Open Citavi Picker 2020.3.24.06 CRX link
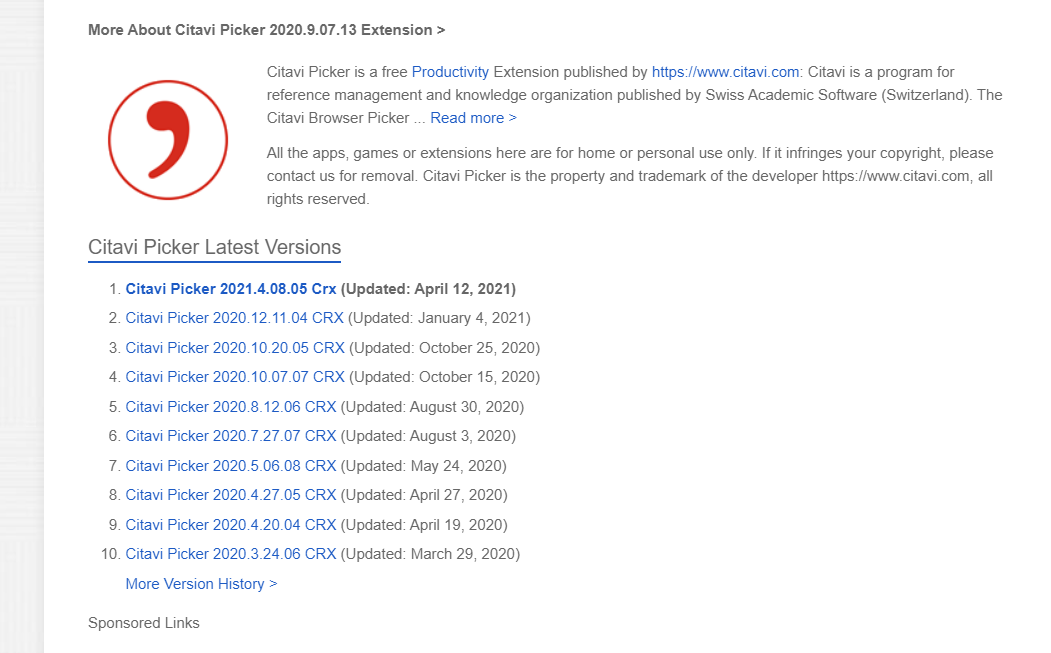This screenshot has width=1051, height=653. pos(230,554)
